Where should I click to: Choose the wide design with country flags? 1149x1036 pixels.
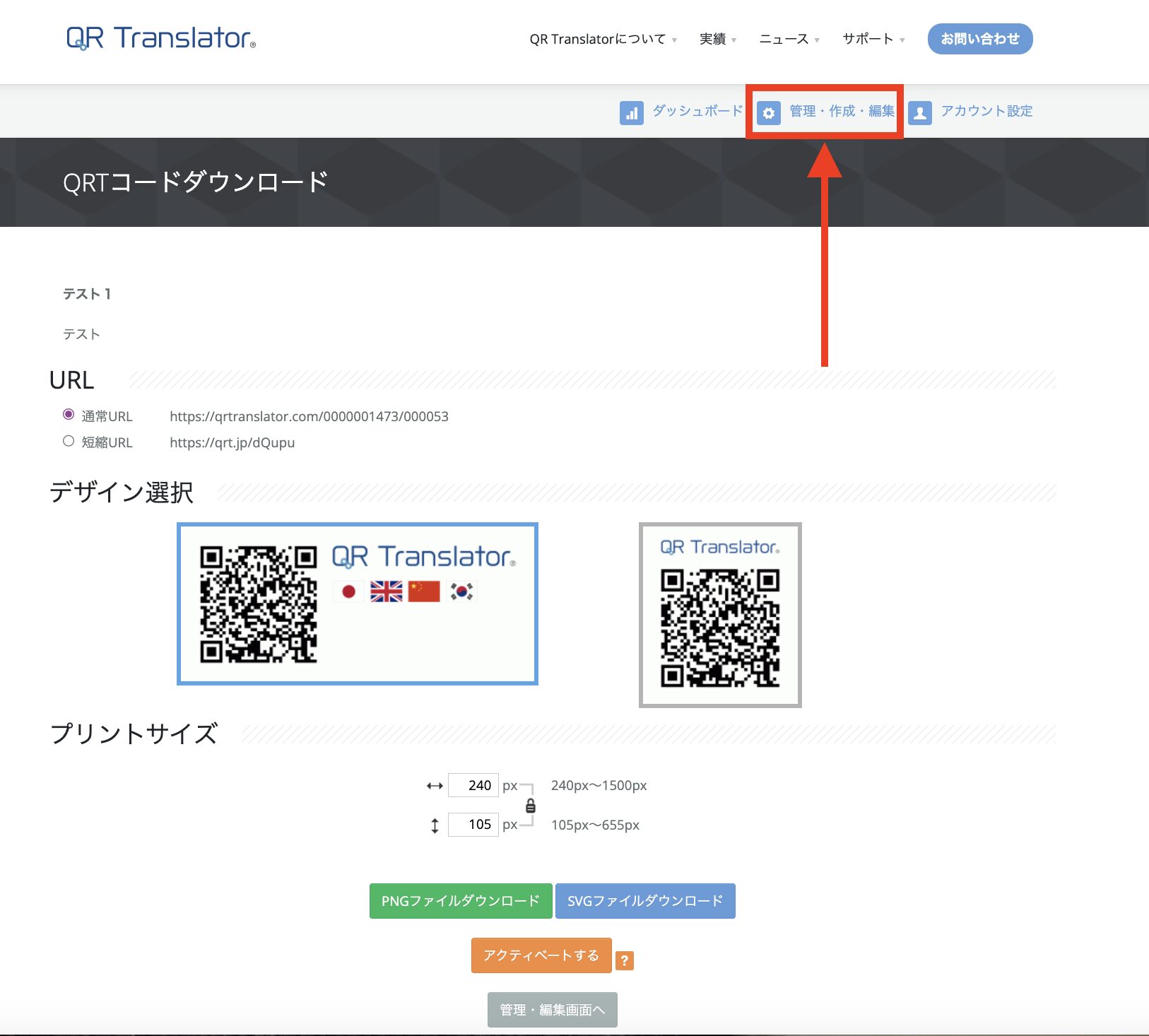click(x=358, y=604)
